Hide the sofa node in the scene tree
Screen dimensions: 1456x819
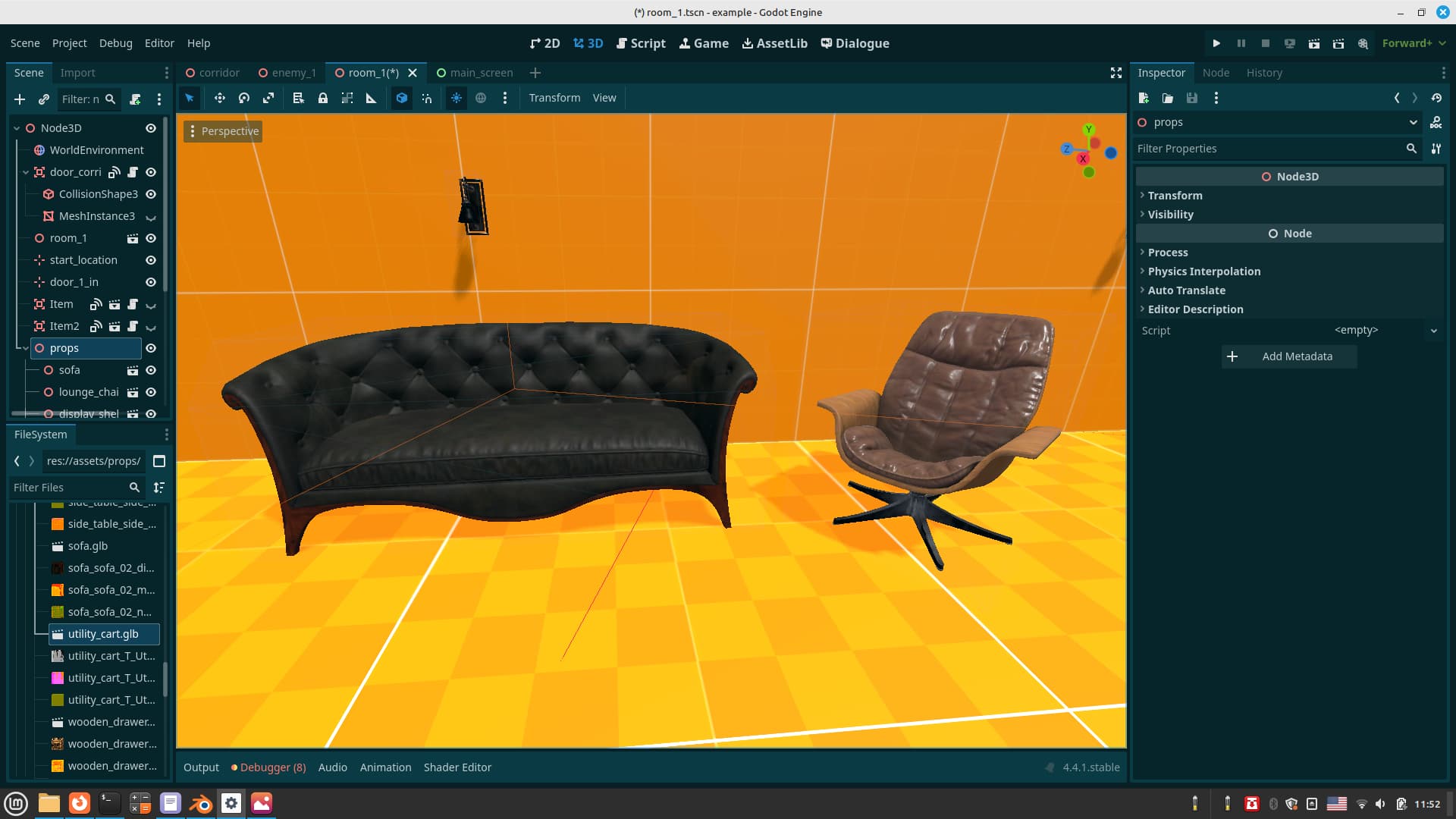click(x=151, y=370)
